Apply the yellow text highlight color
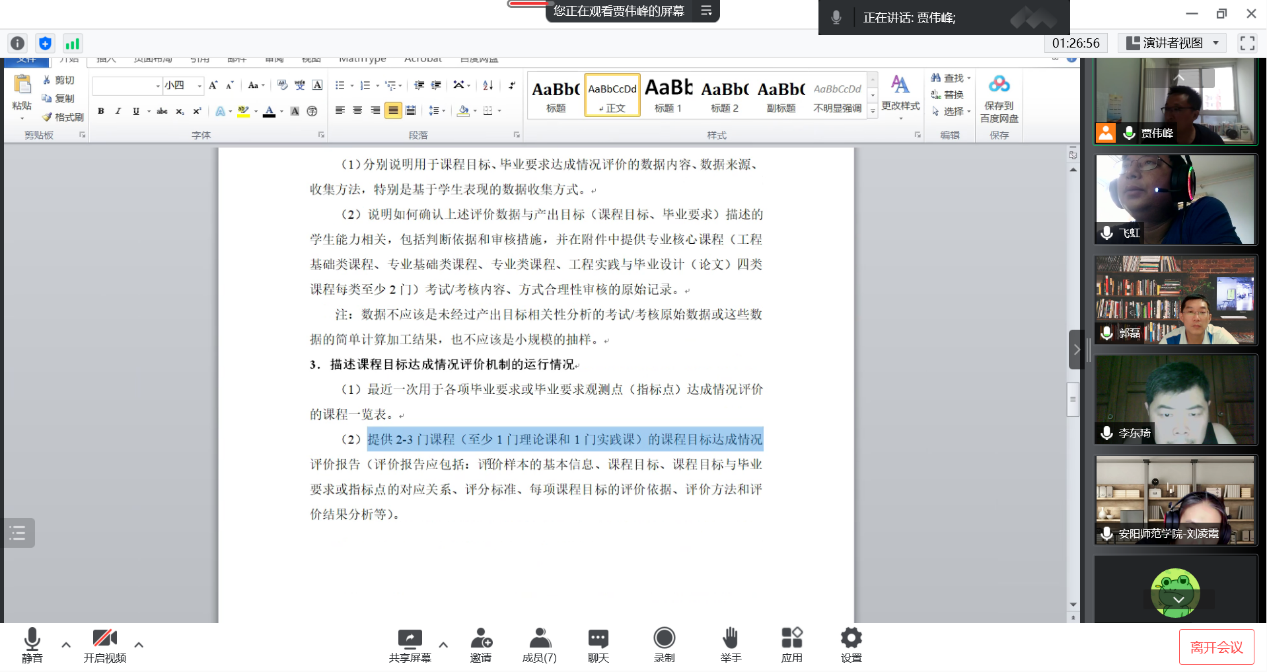Viewport: 1267px width, 672px height. click(x=243, y=111)
